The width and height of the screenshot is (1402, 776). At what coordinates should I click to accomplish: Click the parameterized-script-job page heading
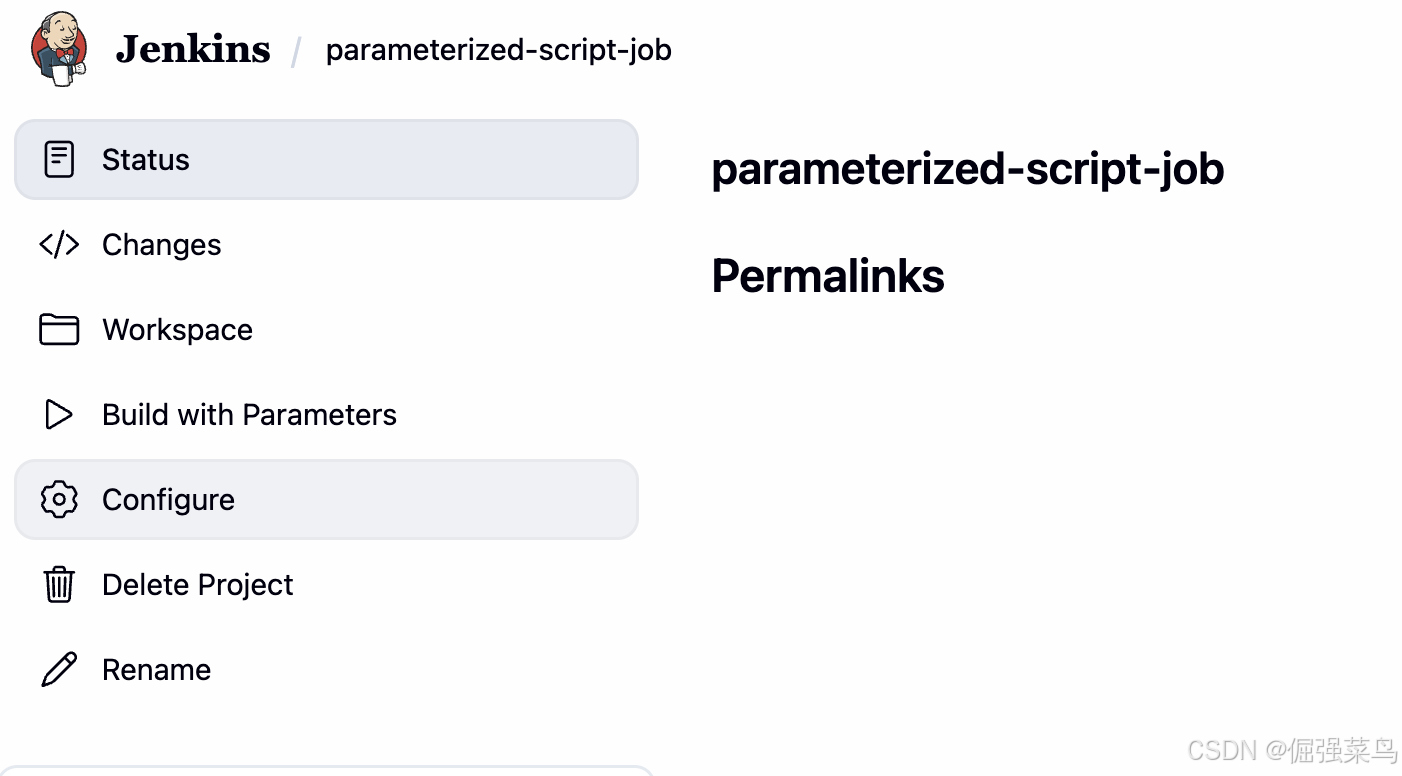pos(967,169)
